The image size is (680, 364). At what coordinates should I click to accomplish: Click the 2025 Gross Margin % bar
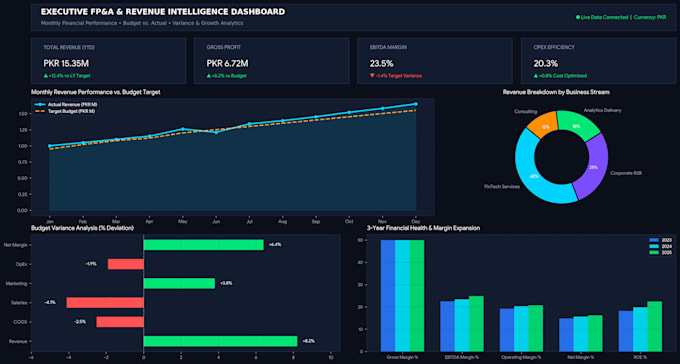point(417,295)
